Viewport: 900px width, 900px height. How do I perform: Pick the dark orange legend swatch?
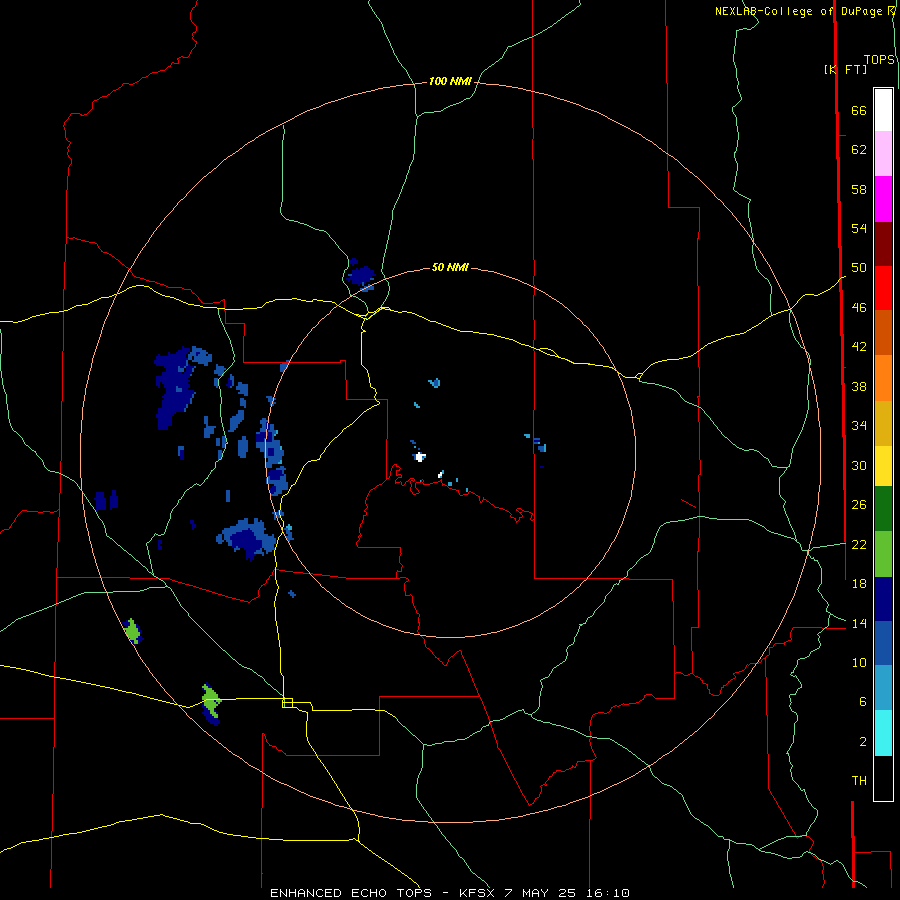pos(883,332)
